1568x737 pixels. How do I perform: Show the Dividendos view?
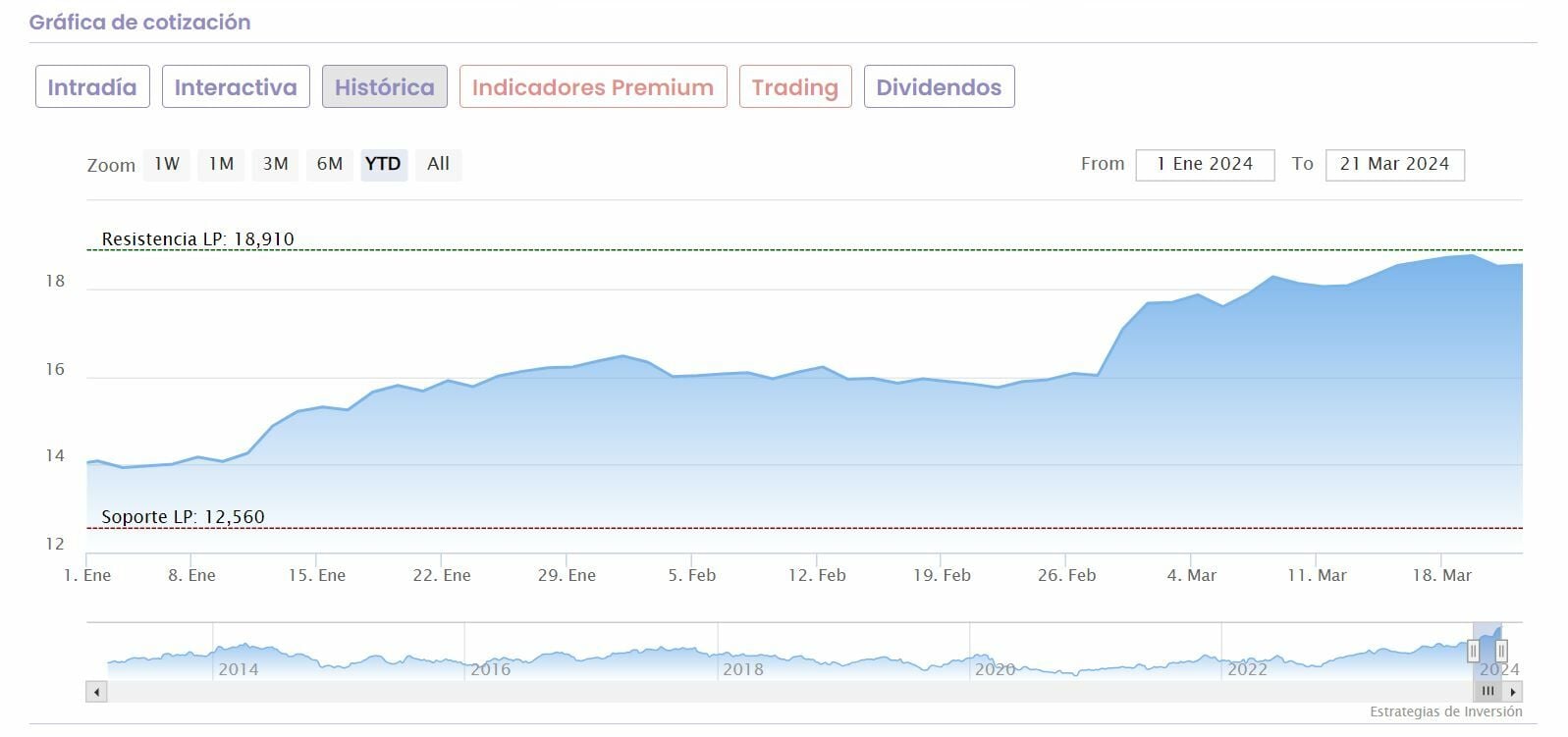tap(939, 86)
